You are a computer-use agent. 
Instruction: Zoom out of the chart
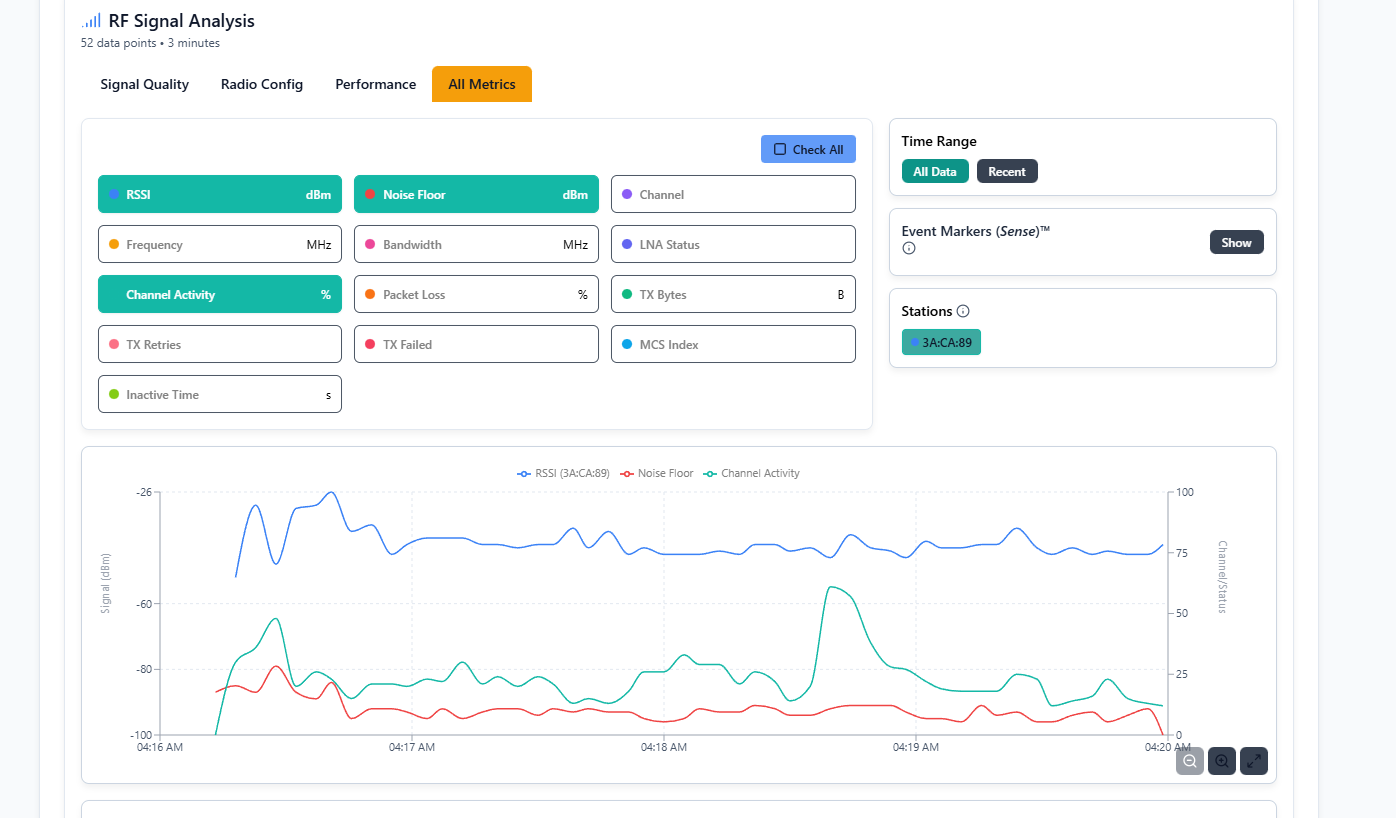point(1190,761)
